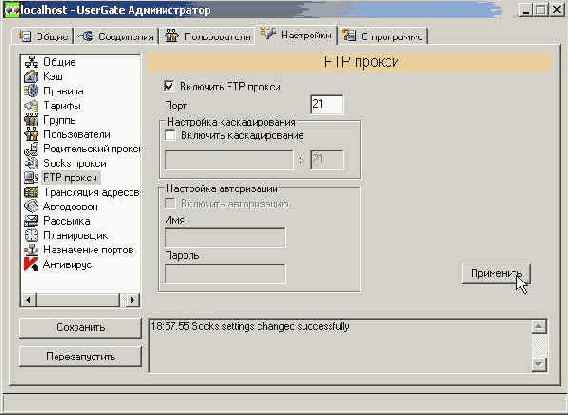Toggle the Включить авторизацию checkbox

pyautogui.click(x=170, y=203)
